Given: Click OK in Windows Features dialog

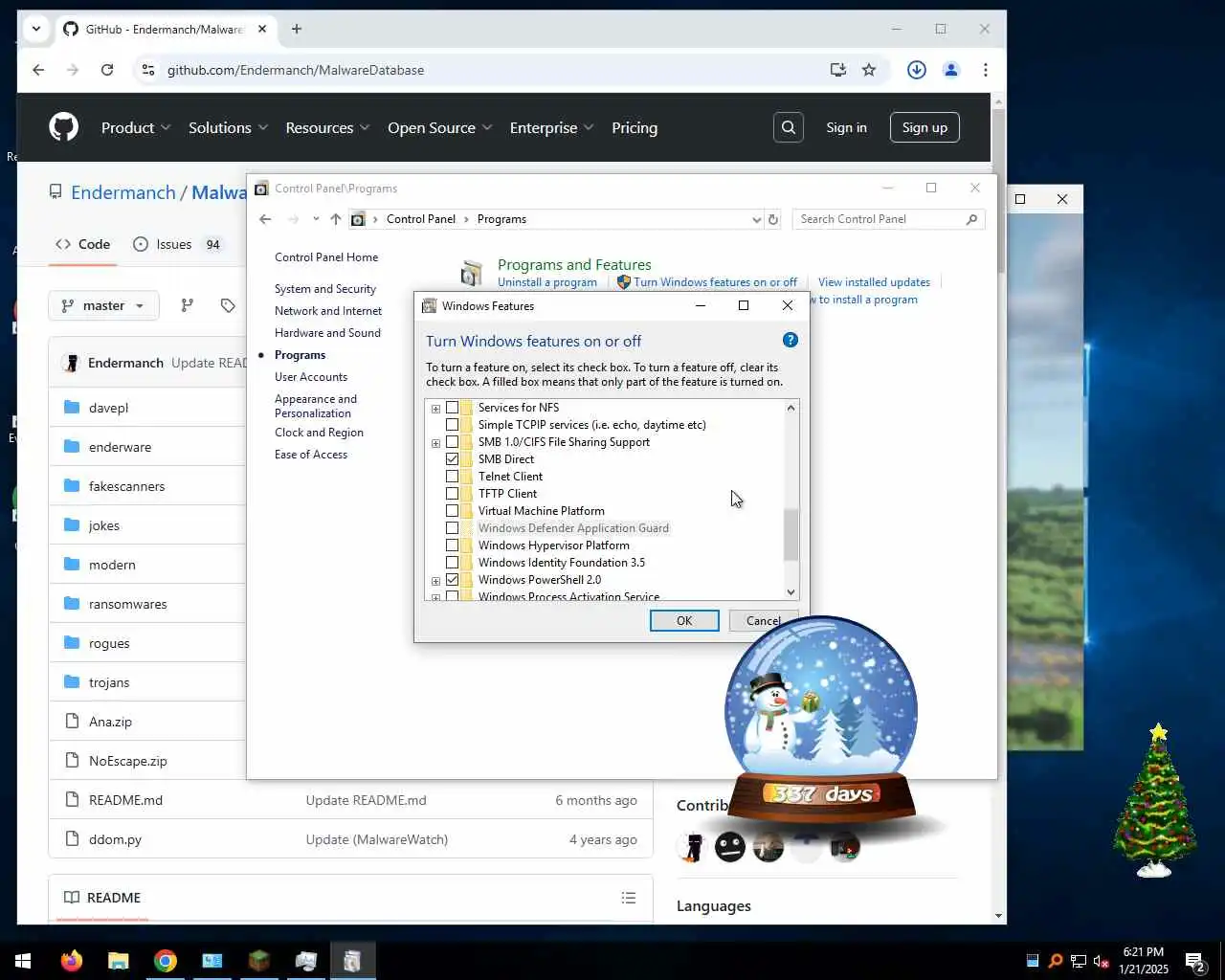Looking at the screenshot, I should [x=684, y=620].
